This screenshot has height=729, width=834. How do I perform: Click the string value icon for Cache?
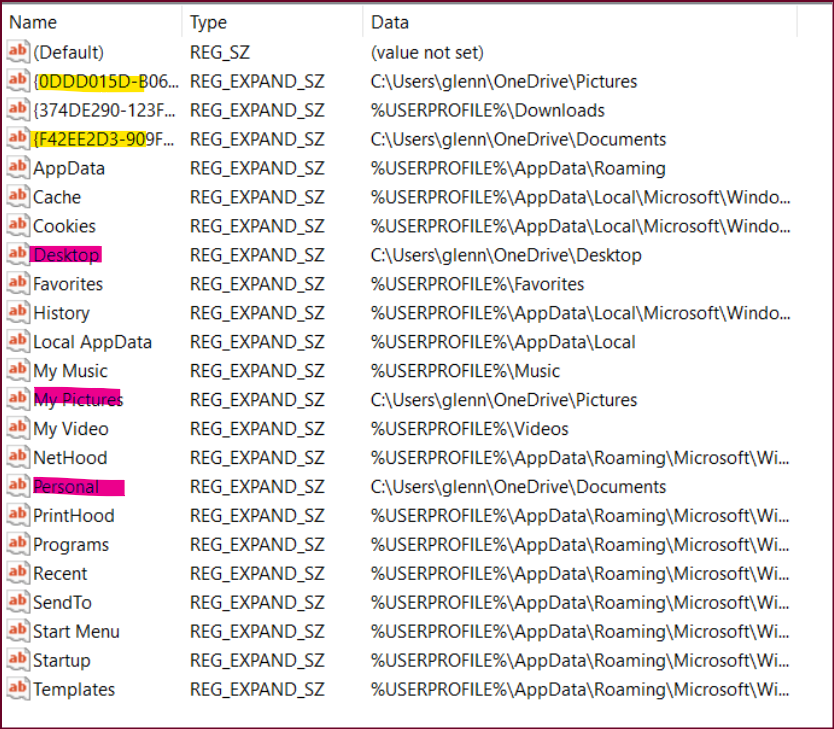[17, 197]
